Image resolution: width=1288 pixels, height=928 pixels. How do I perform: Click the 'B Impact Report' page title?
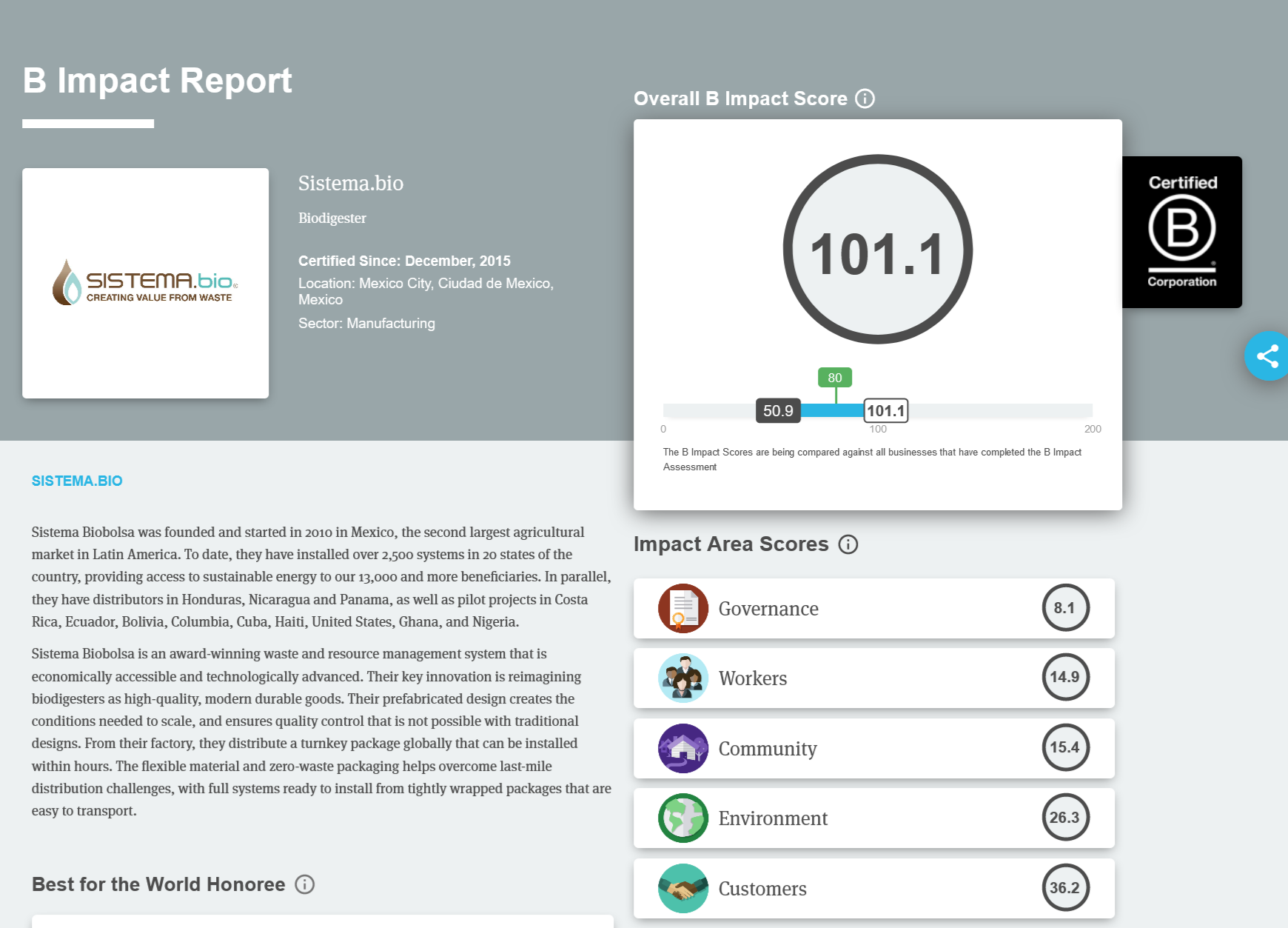click(157, 80)
